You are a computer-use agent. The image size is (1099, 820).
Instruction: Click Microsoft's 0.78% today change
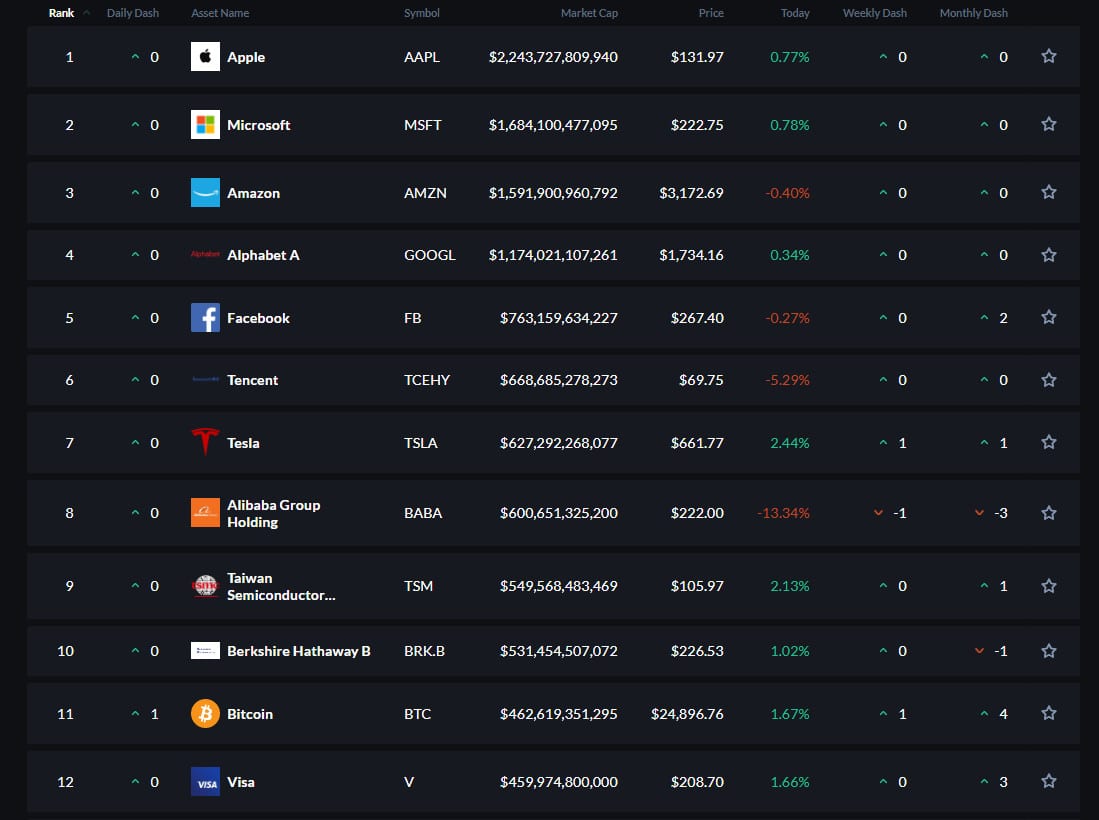coord(790,125)
